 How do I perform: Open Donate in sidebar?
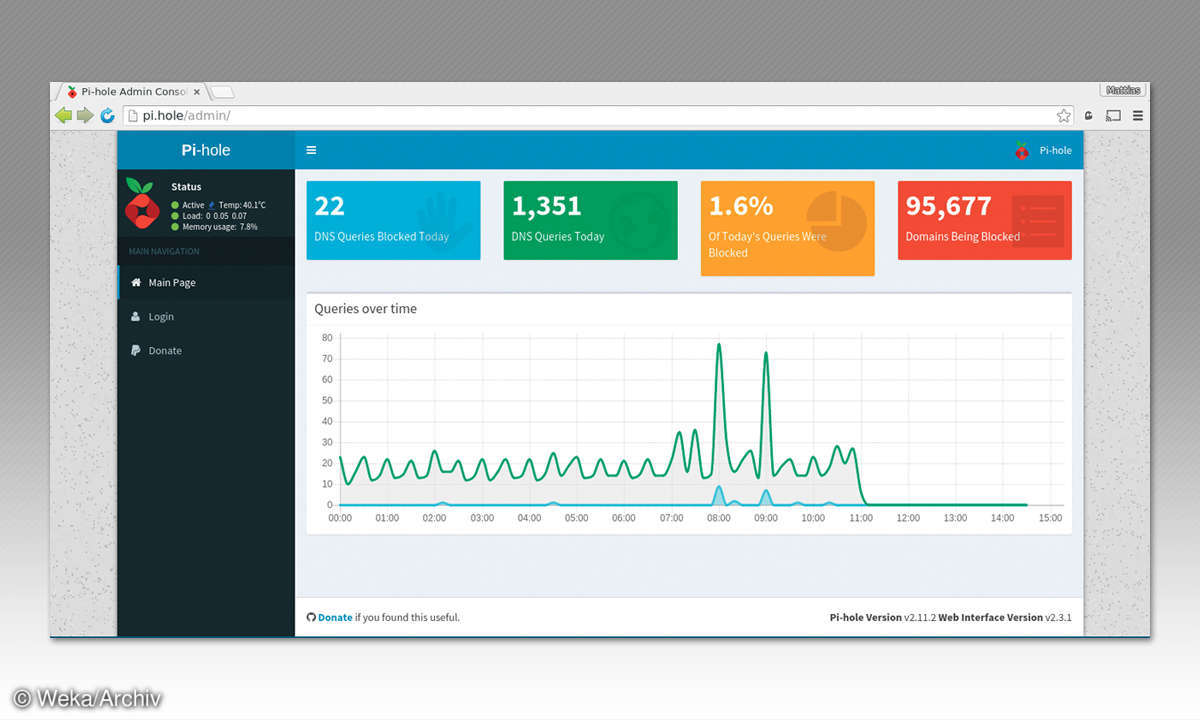pyautogui.click(x=206, y=350)
